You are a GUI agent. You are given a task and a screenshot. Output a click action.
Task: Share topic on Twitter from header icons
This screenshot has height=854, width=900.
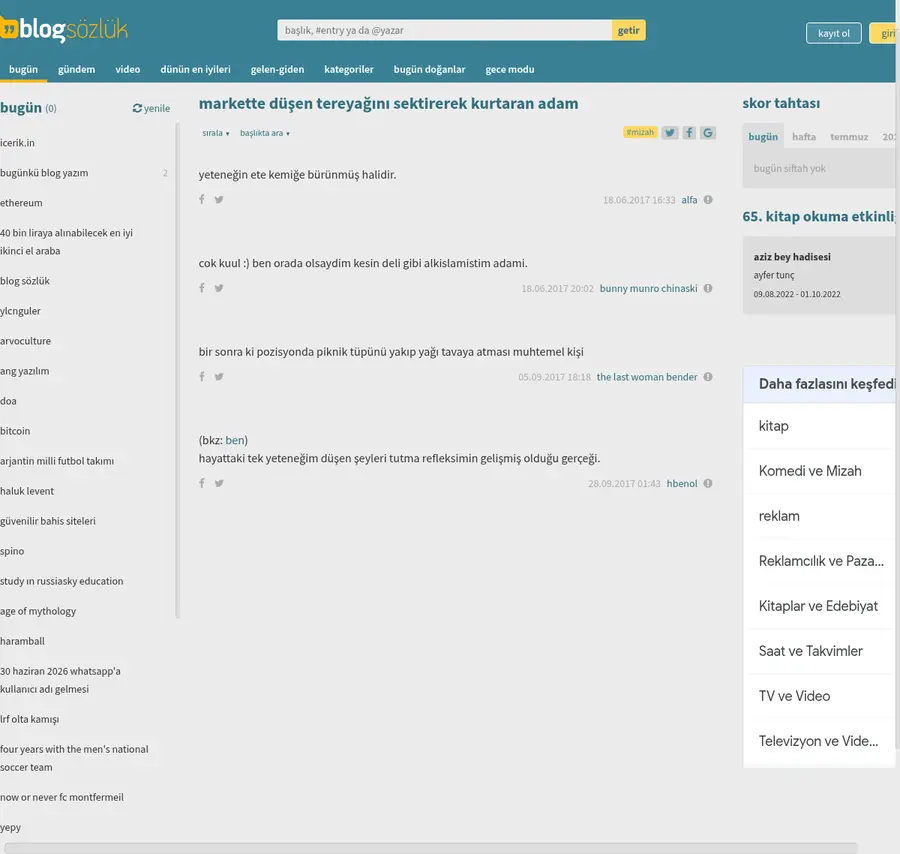tap(669, 133)
